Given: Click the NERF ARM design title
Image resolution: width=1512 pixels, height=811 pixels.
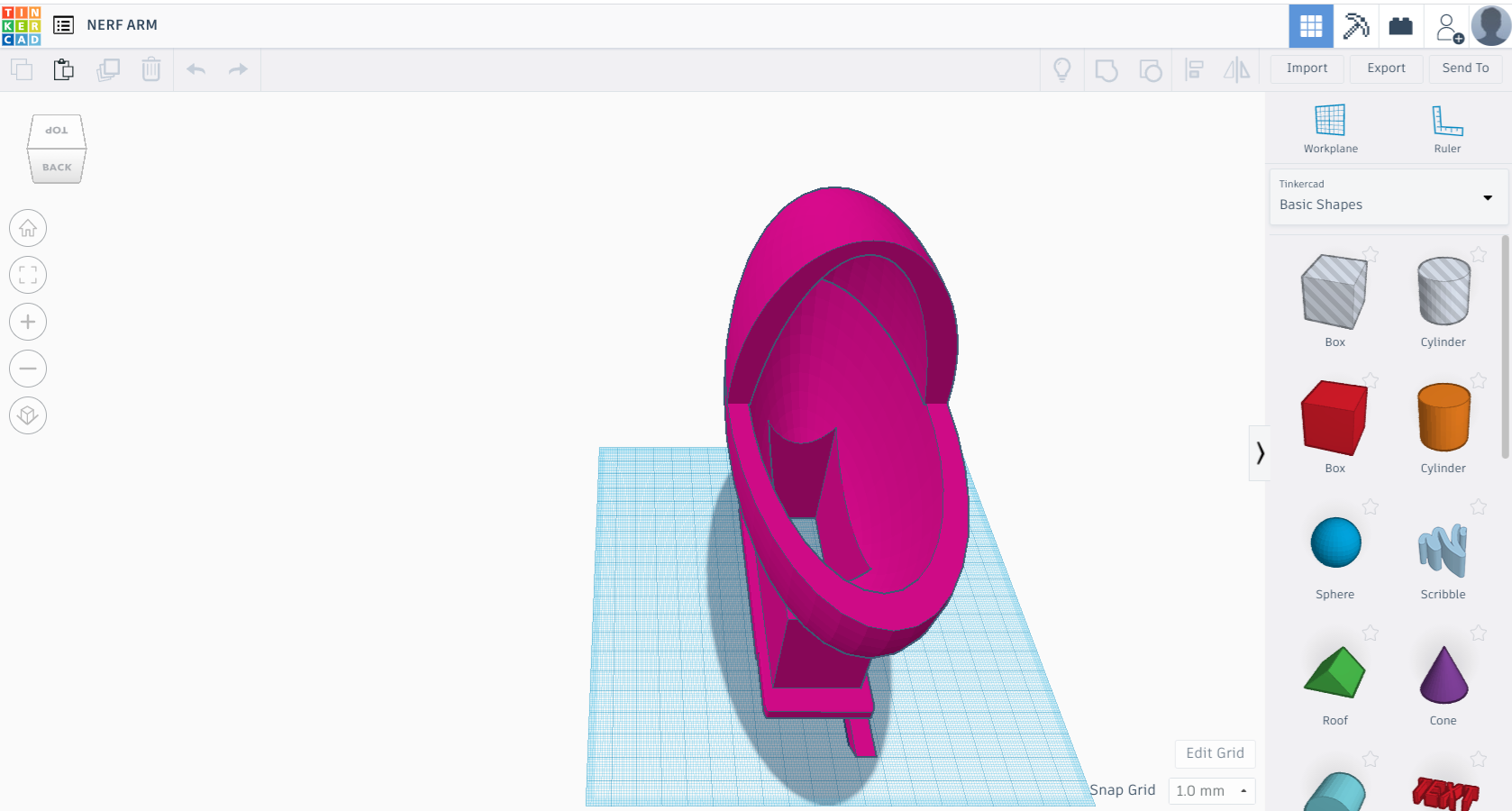Looking at the screenshot, I should tap(122, 25).
